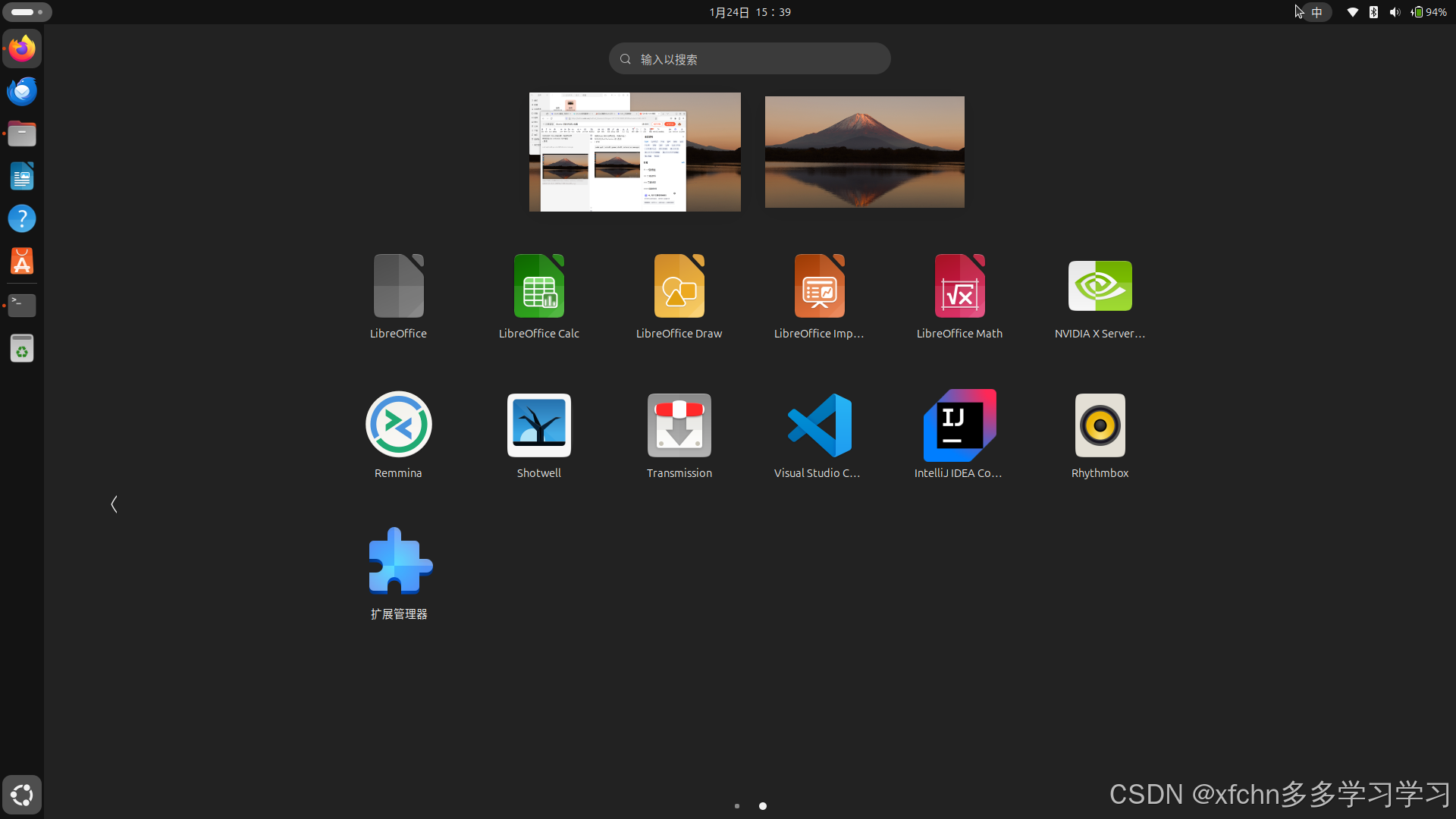Open NVIDIA X Server Settings
This screenshot has height=819, width=1456.
pyautogui.click(x=1100, y=297)
